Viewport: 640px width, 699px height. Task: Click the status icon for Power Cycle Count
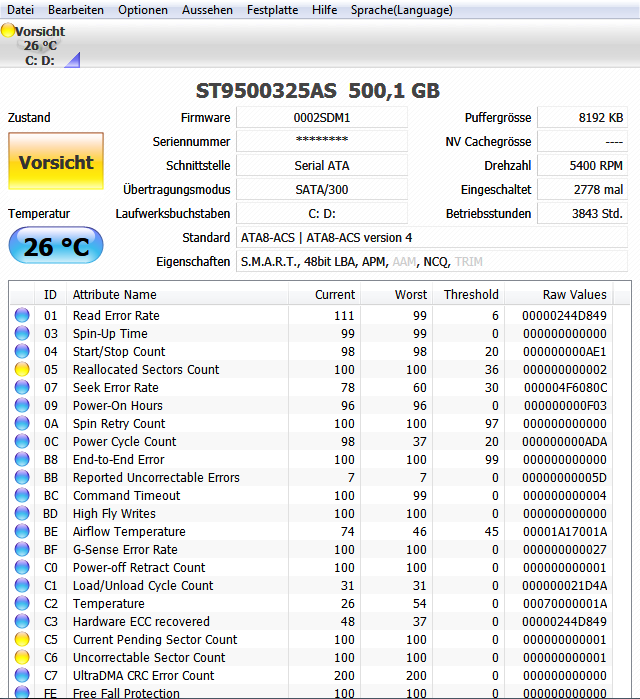pyautogui.click(x=22, y=441)
